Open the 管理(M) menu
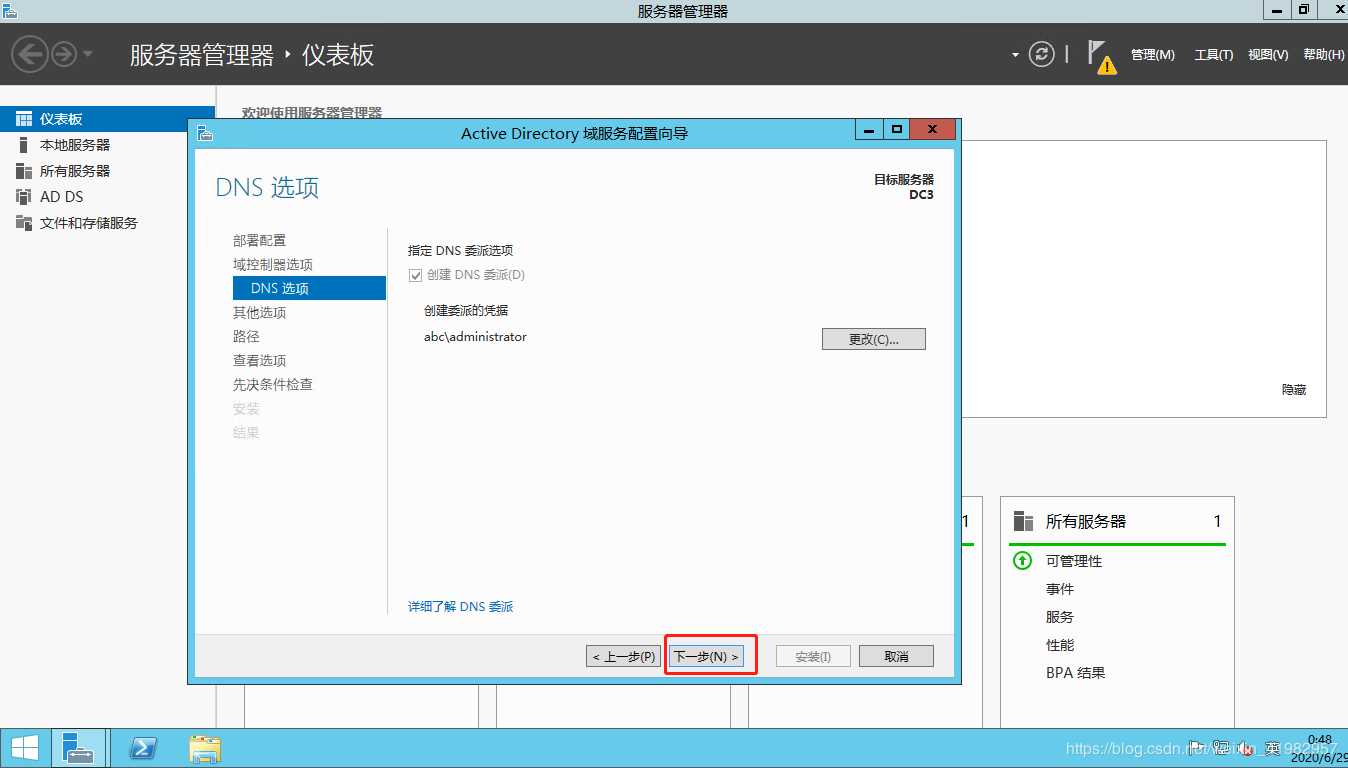 (x=1152, y=55)
